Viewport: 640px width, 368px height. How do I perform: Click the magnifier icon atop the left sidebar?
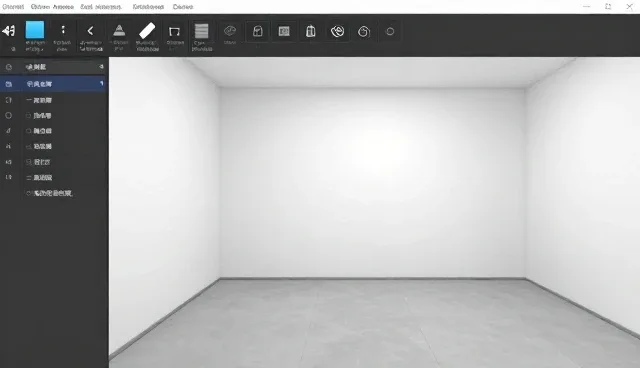pos(9,67)
